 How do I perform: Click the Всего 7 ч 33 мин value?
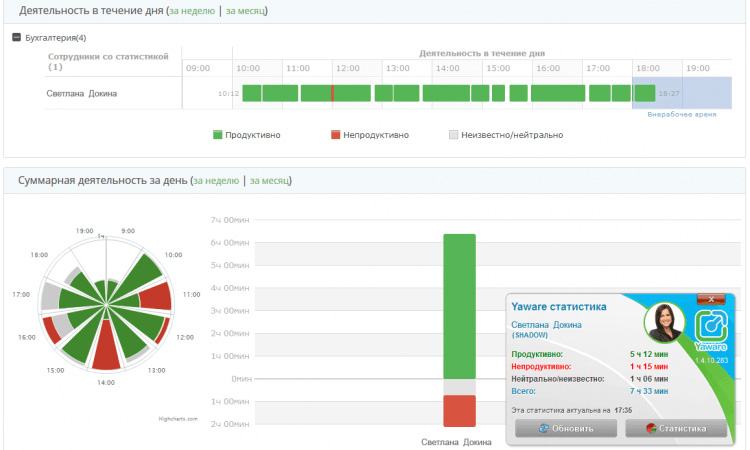coord(649,391)
